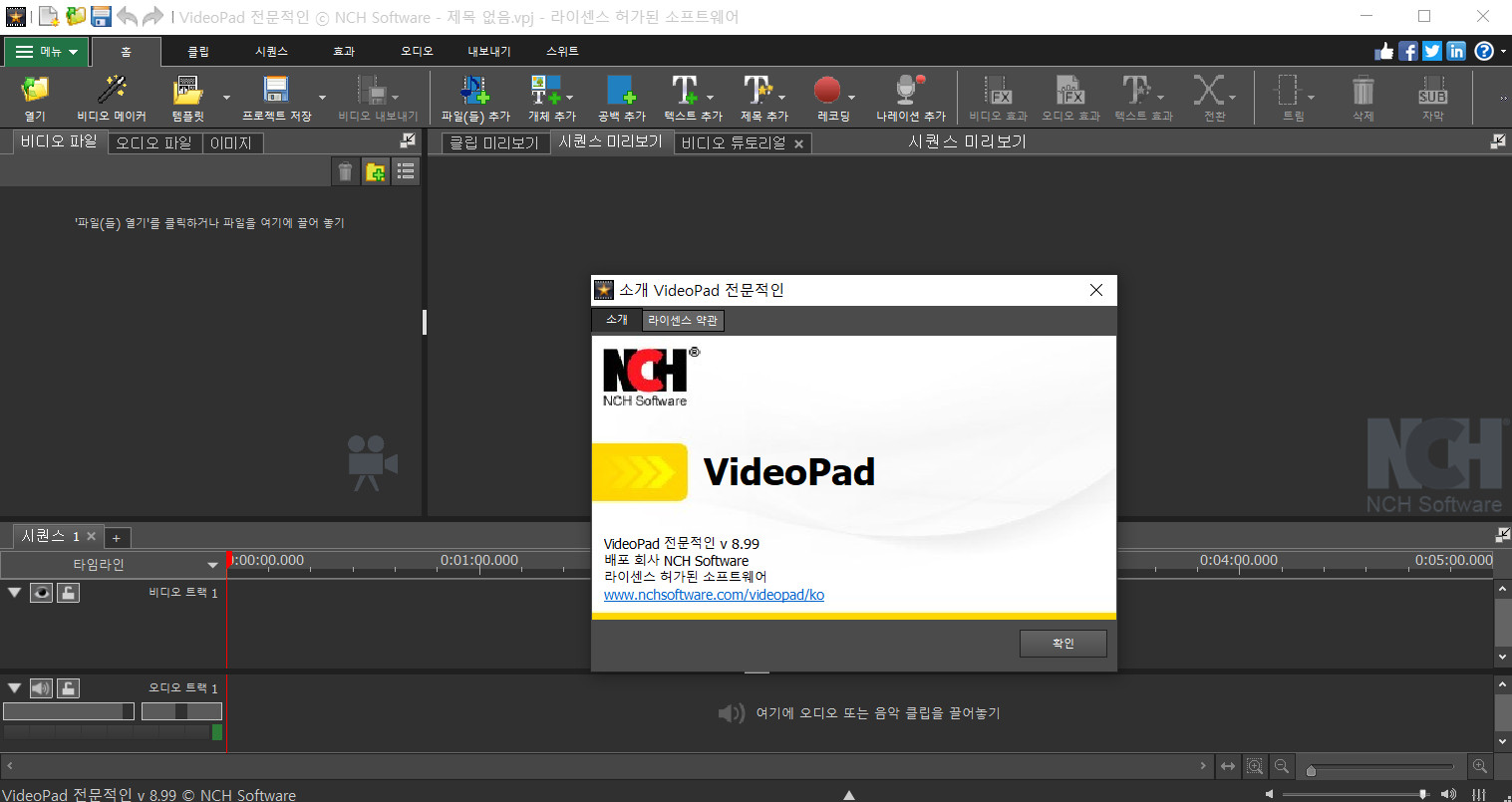Open the 스위트 ribbon tab

coord(562,52)
